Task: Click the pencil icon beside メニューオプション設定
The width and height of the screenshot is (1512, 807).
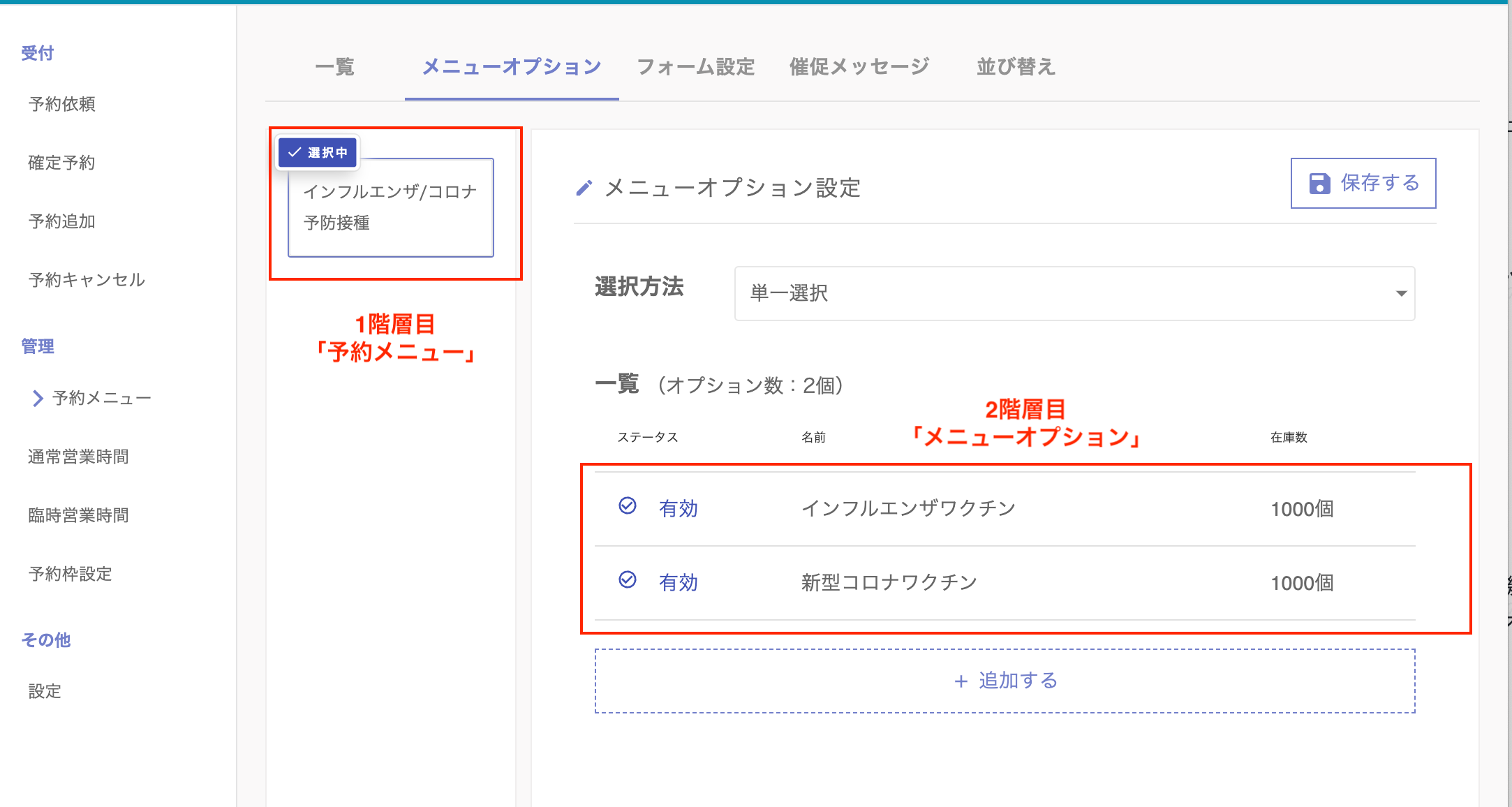Action: [x=584, y=188]
